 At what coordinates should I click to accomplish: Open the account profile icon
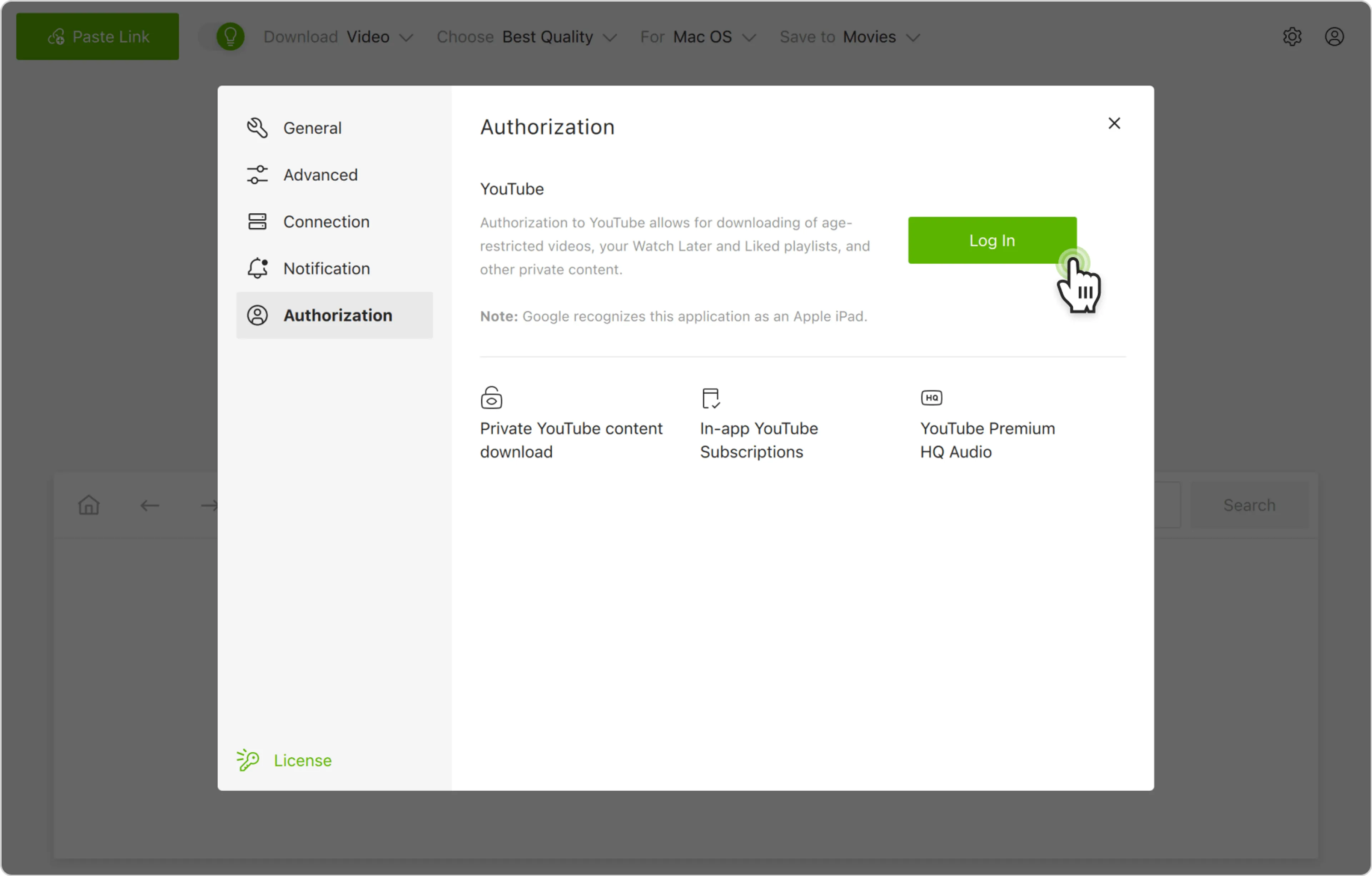1334,36
